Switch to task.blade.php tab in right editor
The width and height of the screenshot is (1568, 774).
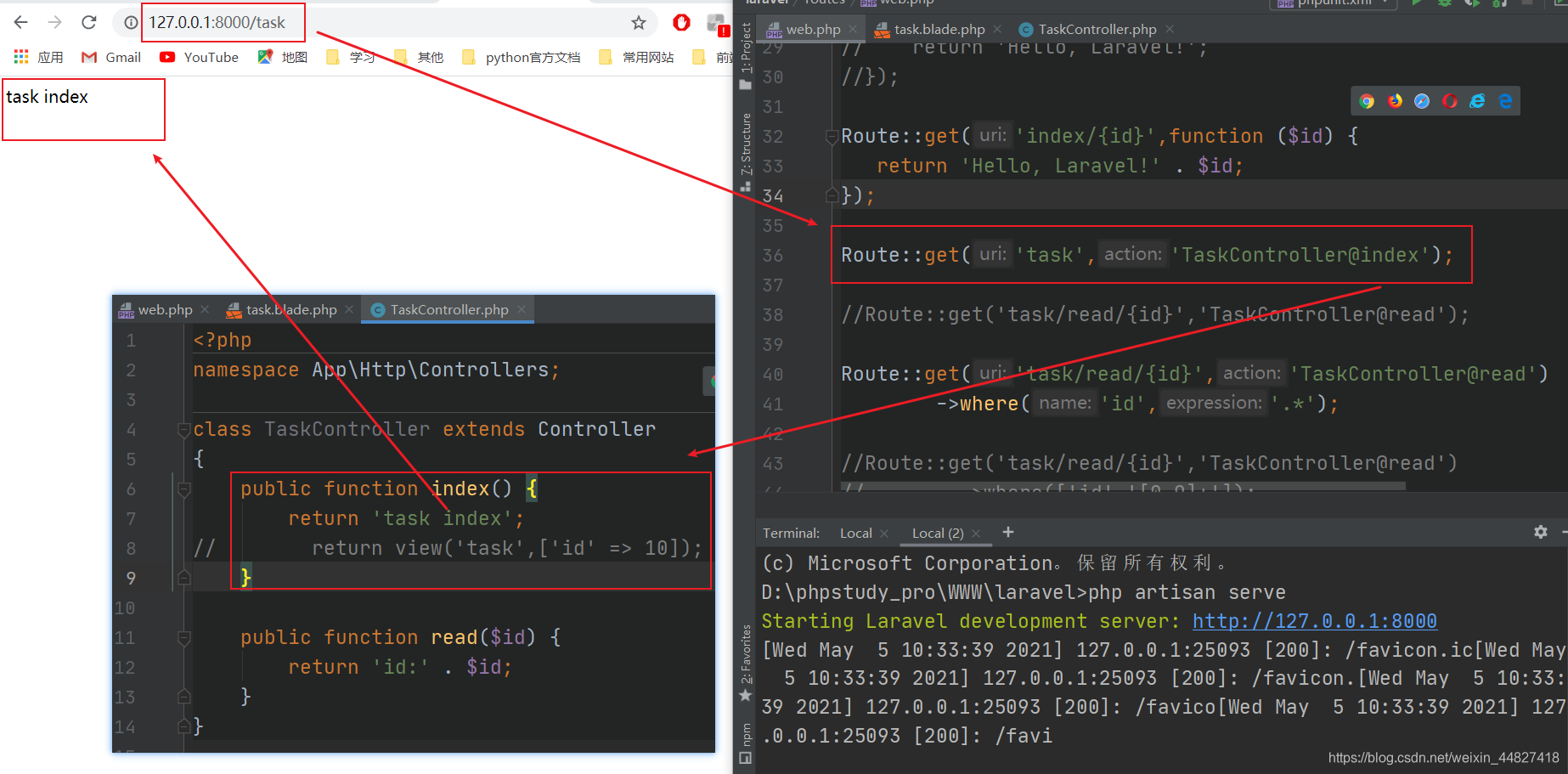[x=939, y=29]
